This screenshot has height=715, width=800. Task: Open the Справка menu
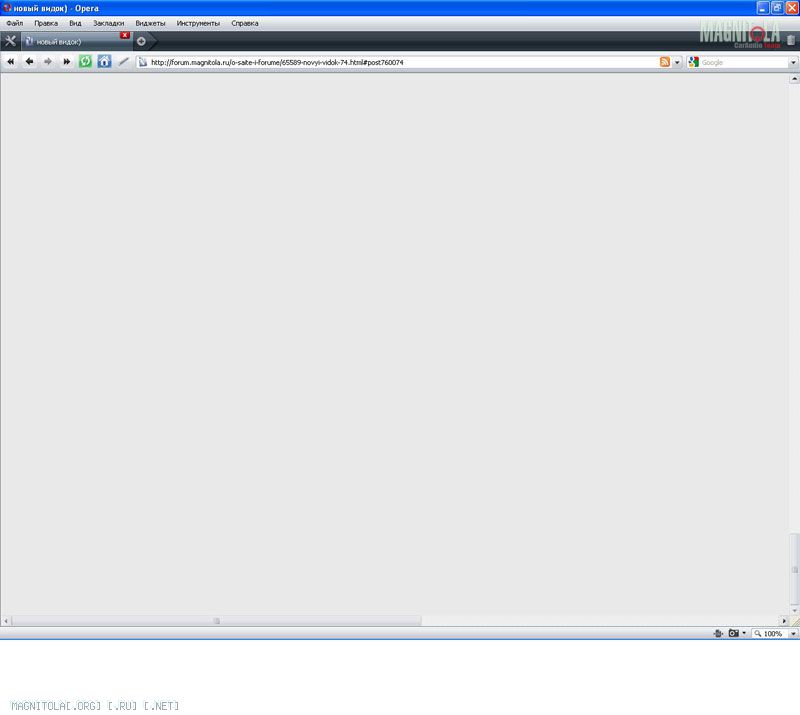pos(245,23)
